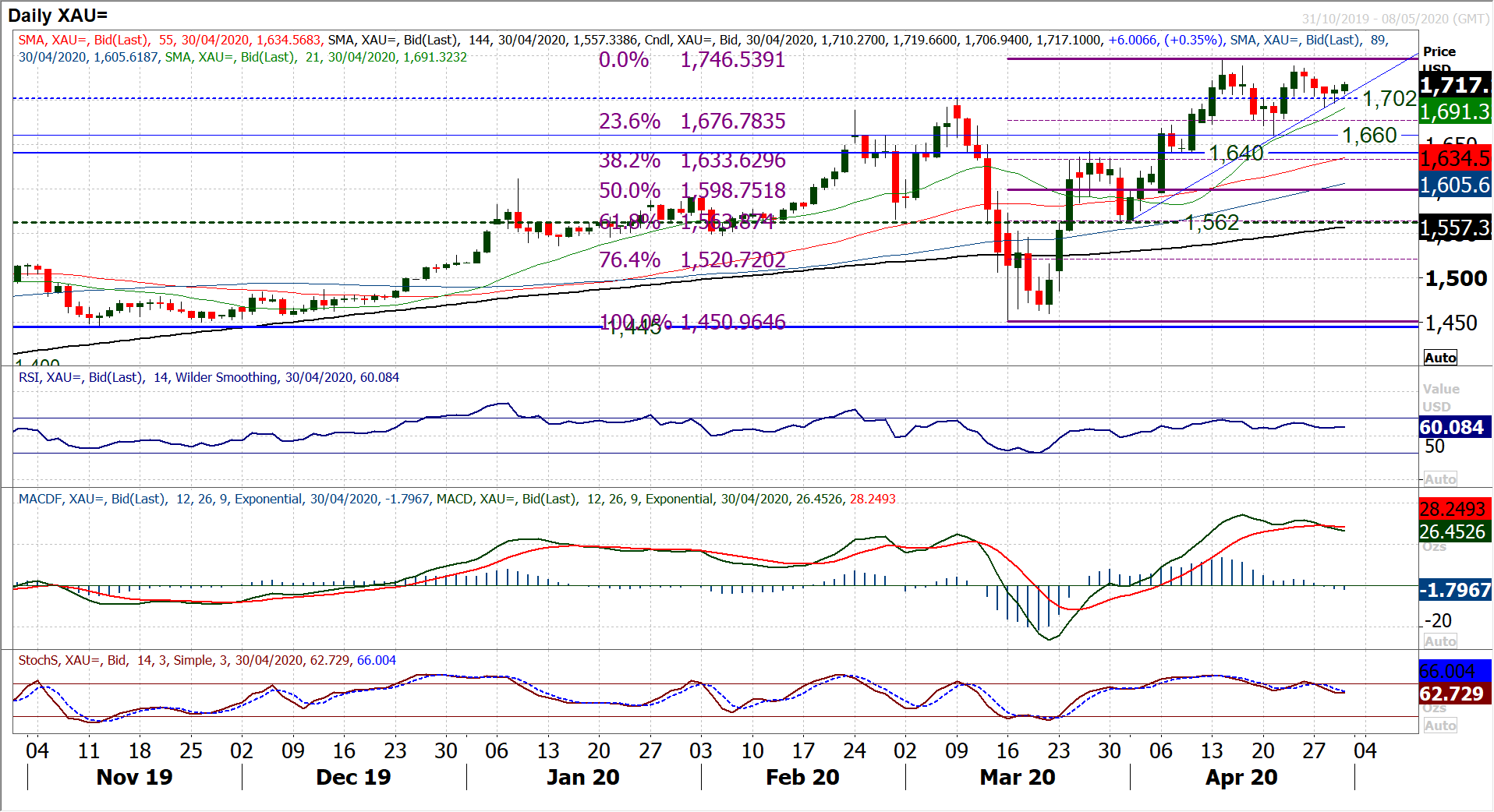Image resolution: width=1494 pixels, height=812 pixels.
Task: Click the MACD value tag 26.4526
Action: (x=1455, y=532)
